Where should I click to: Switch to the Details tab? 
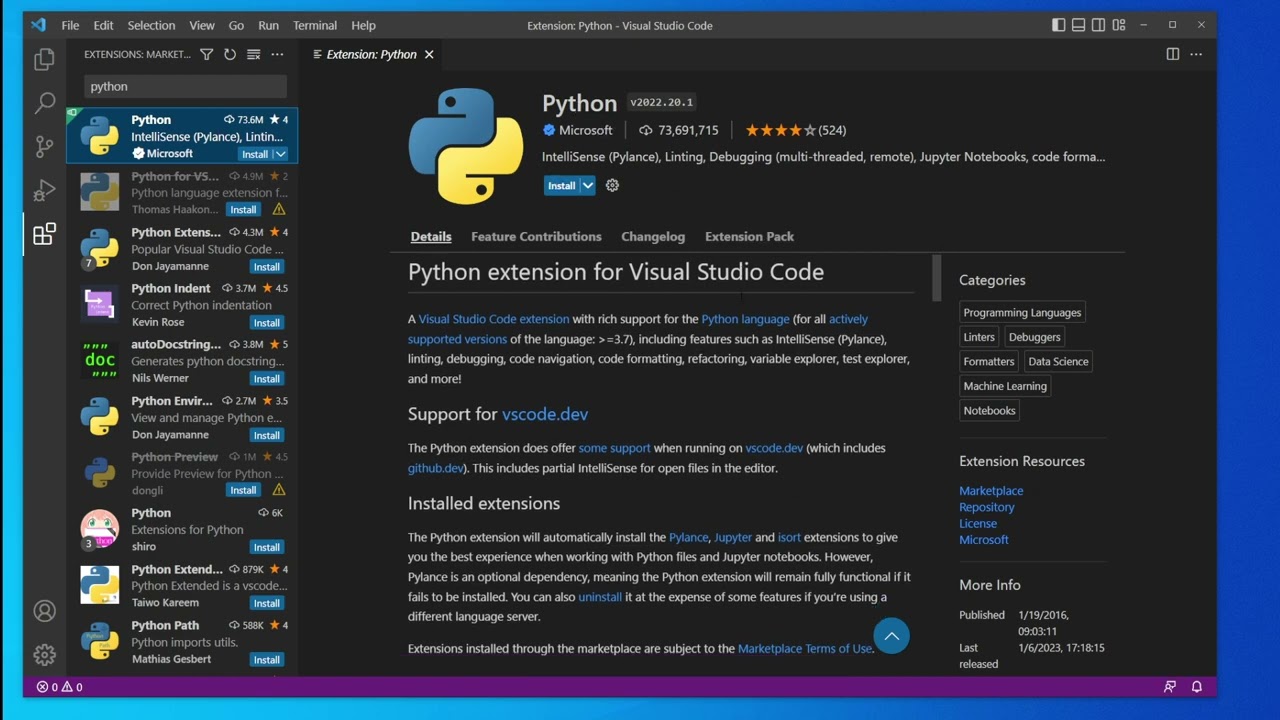pos(431,237)
